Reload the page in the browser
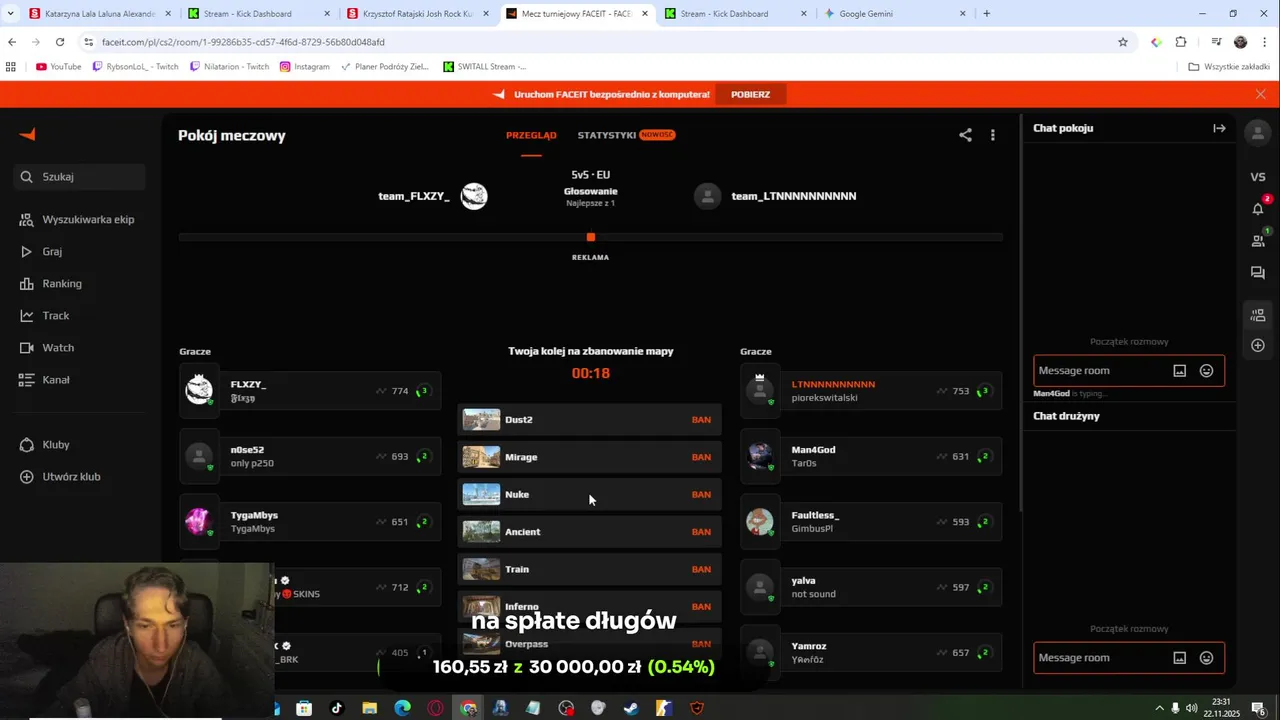Screen dimensions: 1280x720 pyautogui.click(x=60, y=42)
